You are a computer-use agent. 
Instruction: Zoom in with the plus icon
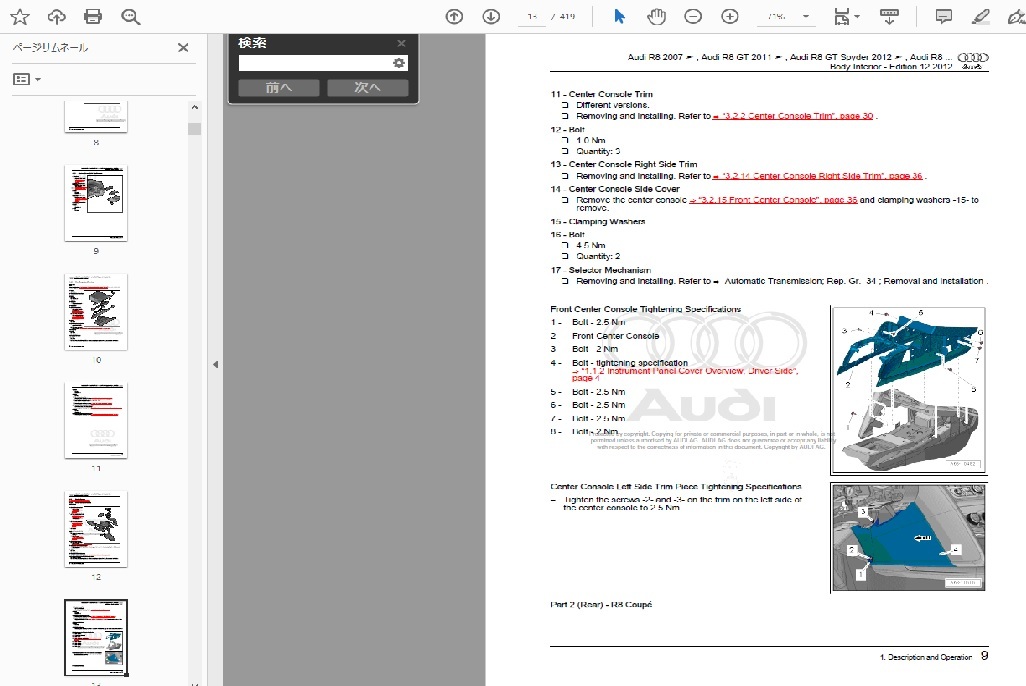click(x=730, y=16)
